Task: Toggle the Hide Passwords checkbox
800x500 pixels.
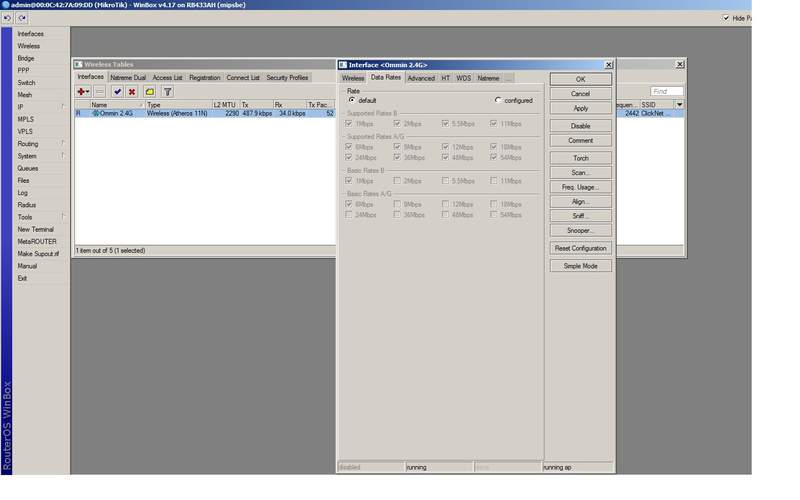Action: coord(726,18)
